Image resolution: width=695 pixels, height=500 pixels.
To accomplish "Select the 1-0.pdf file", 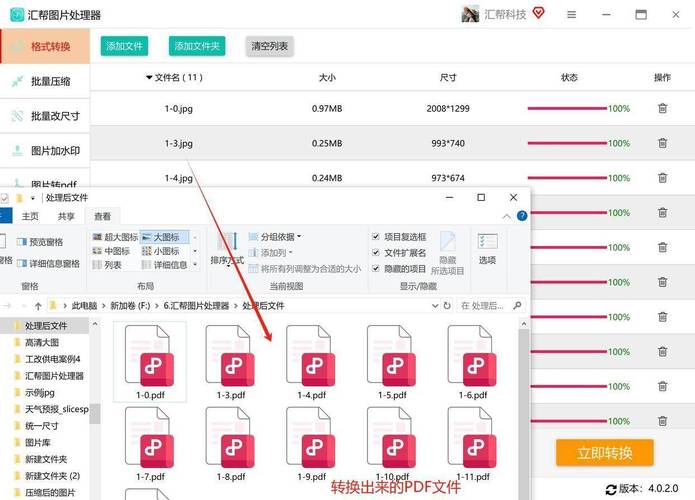I will [150, 362].
